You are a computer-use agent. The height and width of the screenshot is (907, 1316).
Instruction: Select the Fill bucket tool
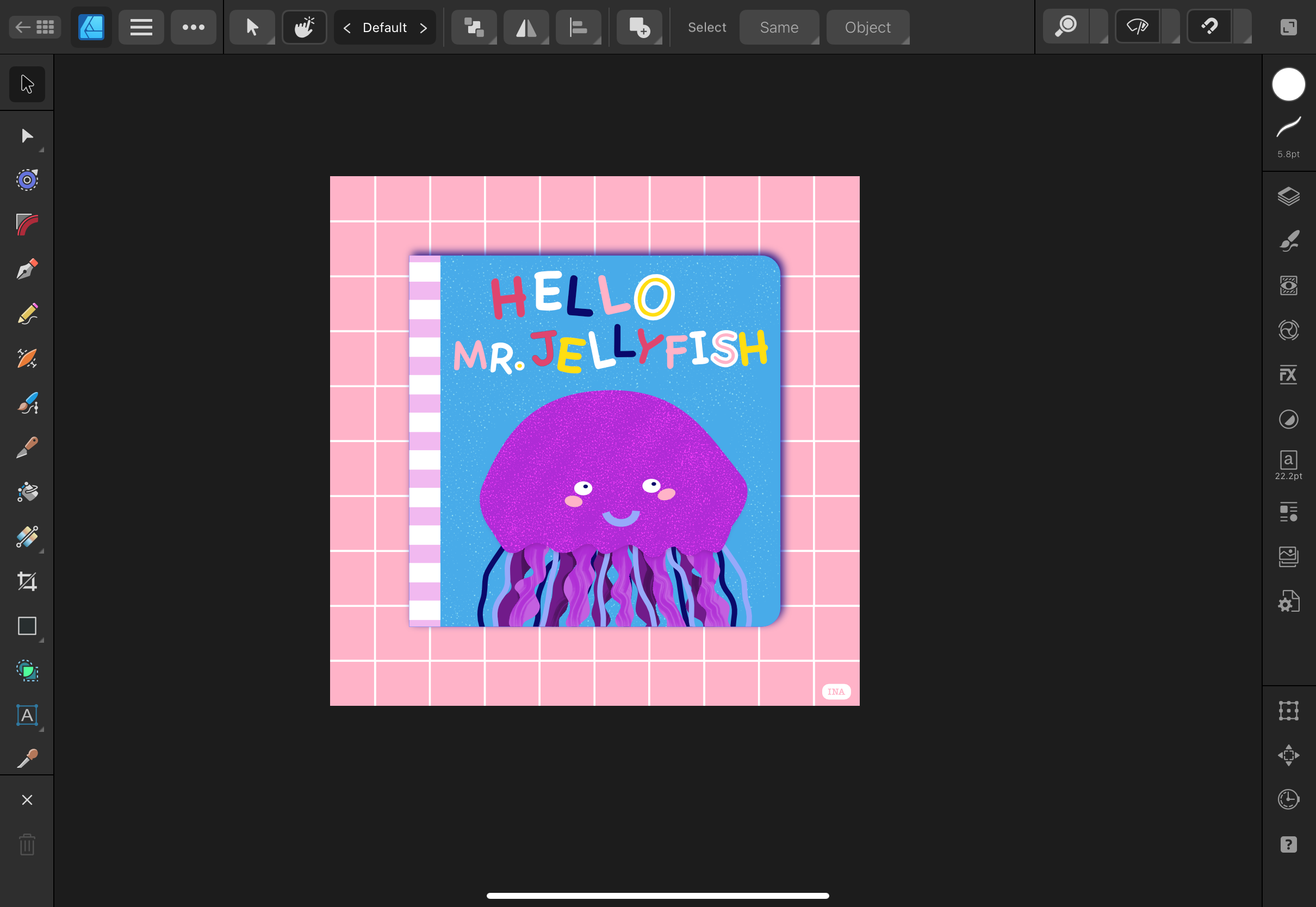coord(27,492)
